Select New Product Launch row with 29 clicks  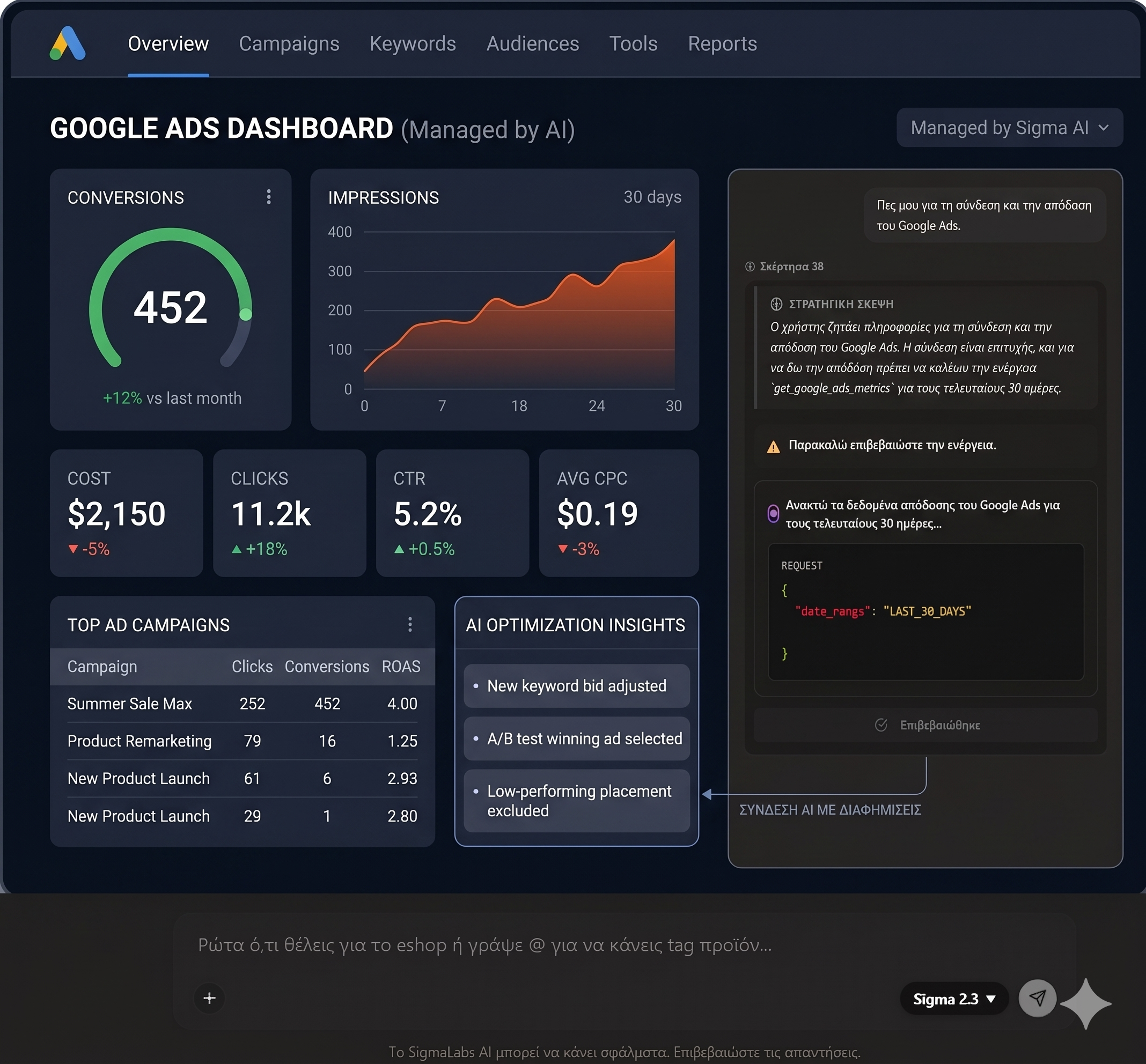point(243,816)
